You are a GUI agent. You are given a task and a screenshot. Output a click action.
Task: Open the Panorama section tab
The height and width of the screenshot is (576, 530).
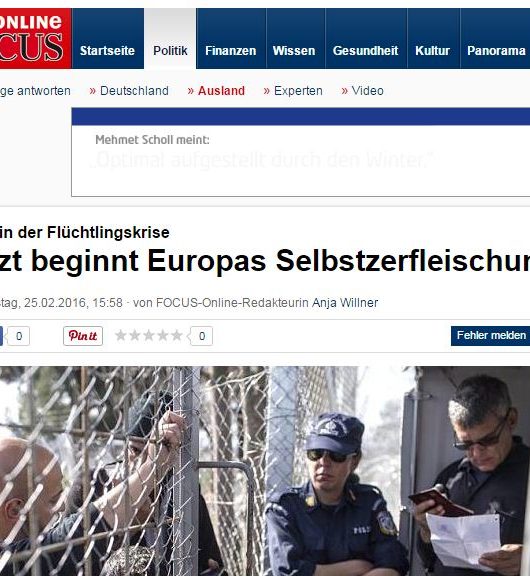495,39
